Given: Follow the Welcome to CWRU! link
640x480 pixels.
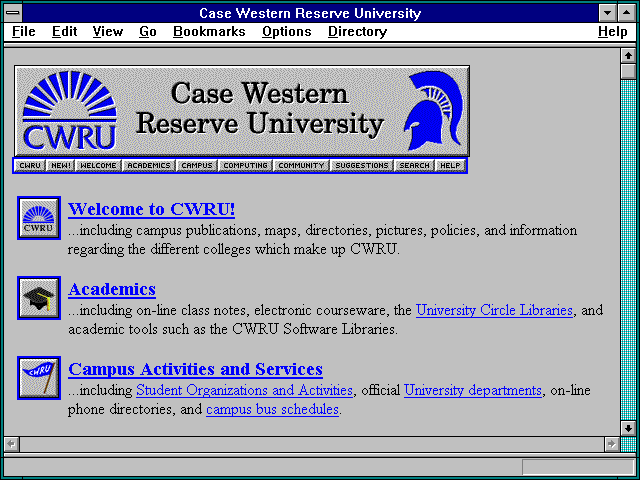Looking at the screenshot, I should (x=151, y=209).
